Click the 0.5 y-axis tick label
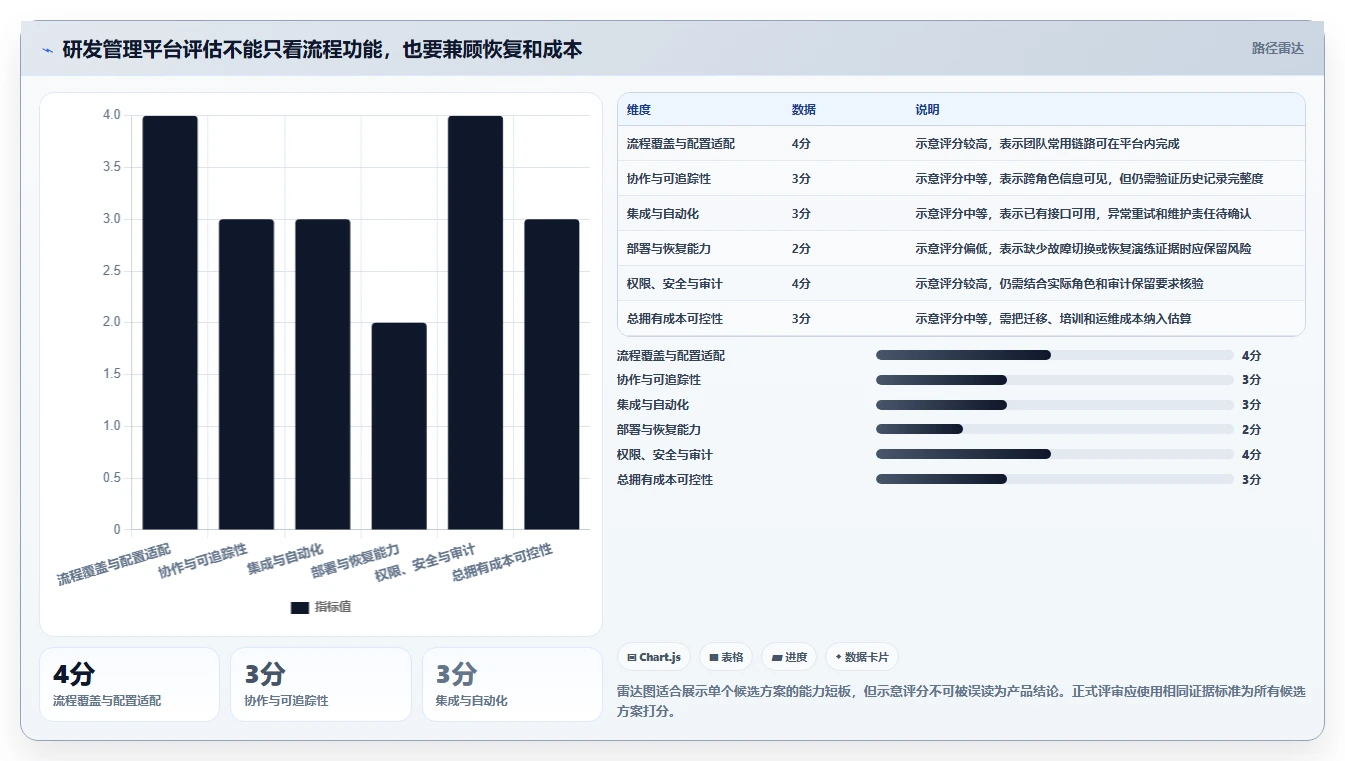Screen dimensions: 1345x761 click(x=111, y=478)
